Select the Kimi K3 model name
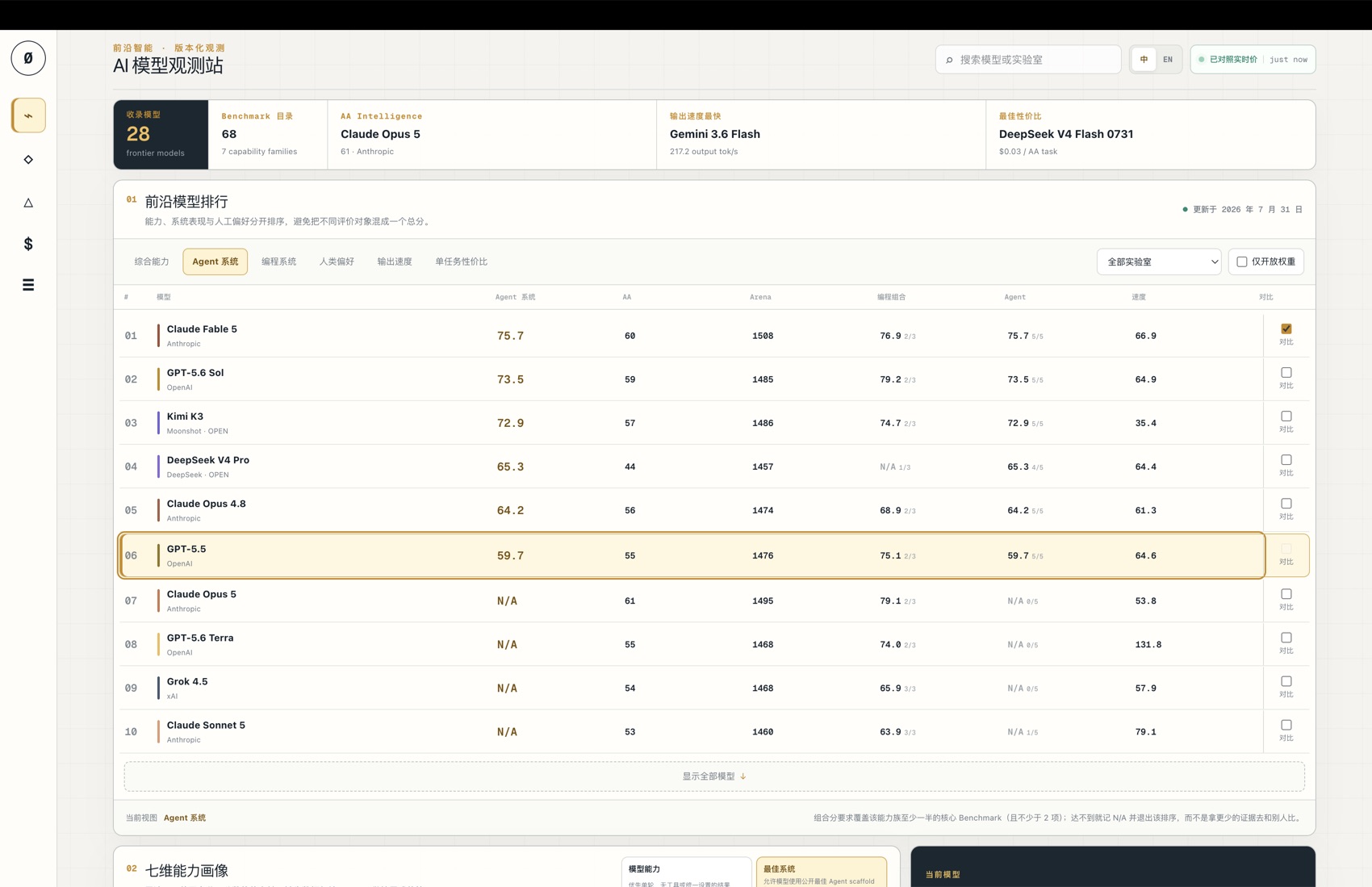This screenshot has height=887, width=1372. click(185, 416)
